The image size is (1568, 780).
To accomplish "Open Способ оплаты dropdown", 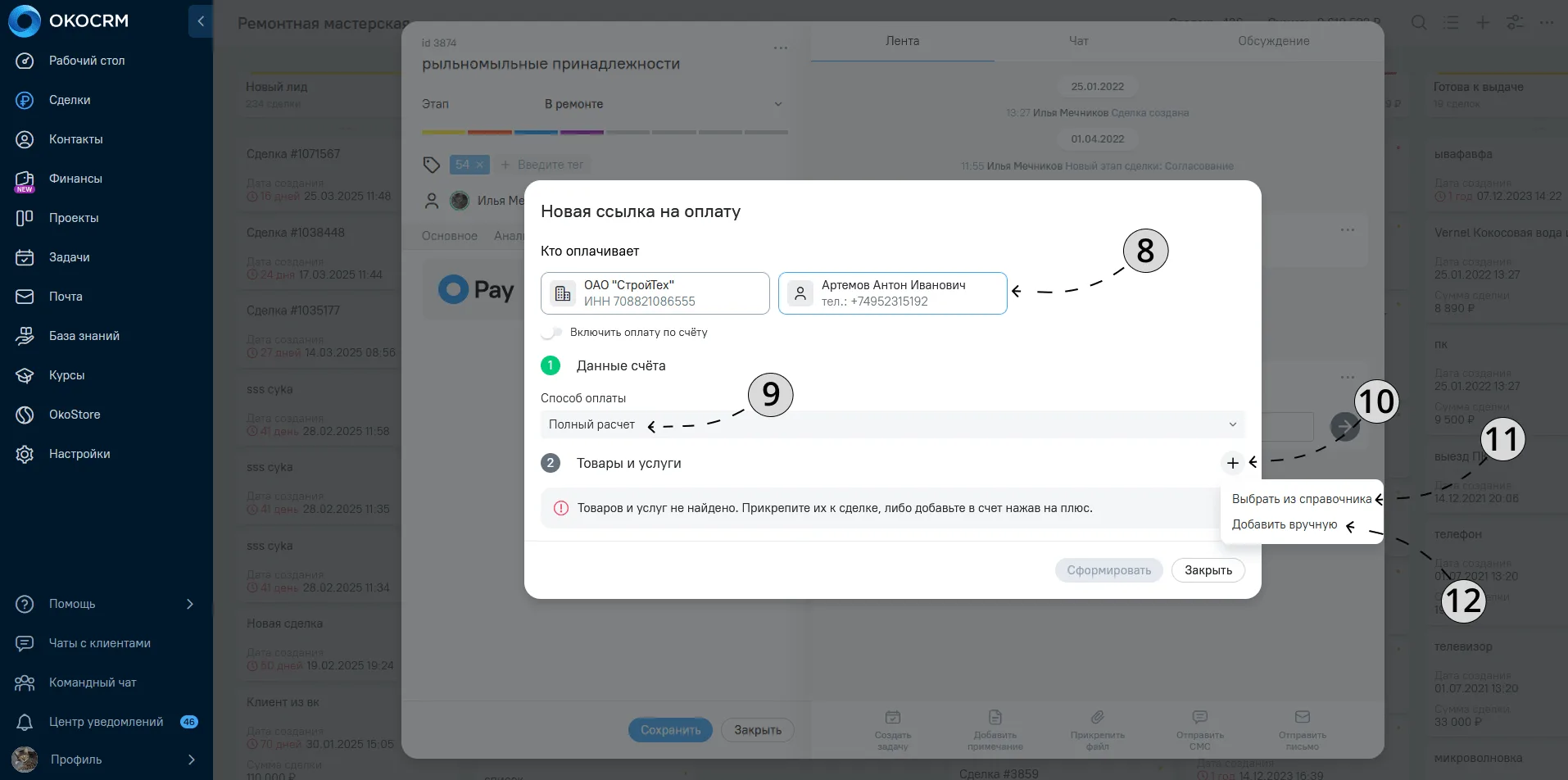I will coord(892,424).
